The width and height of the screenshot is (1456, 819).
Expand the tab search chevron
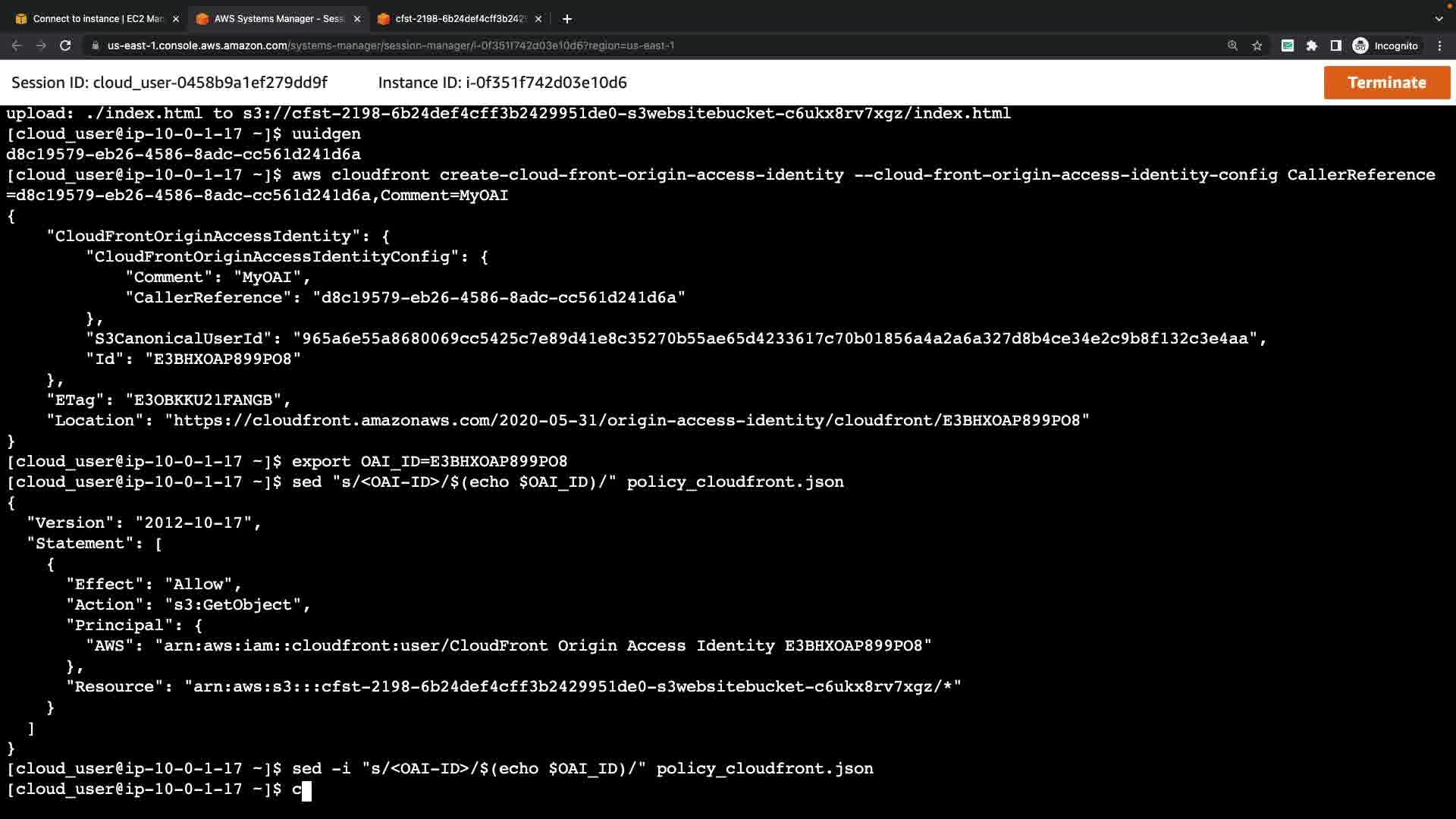1439,19
